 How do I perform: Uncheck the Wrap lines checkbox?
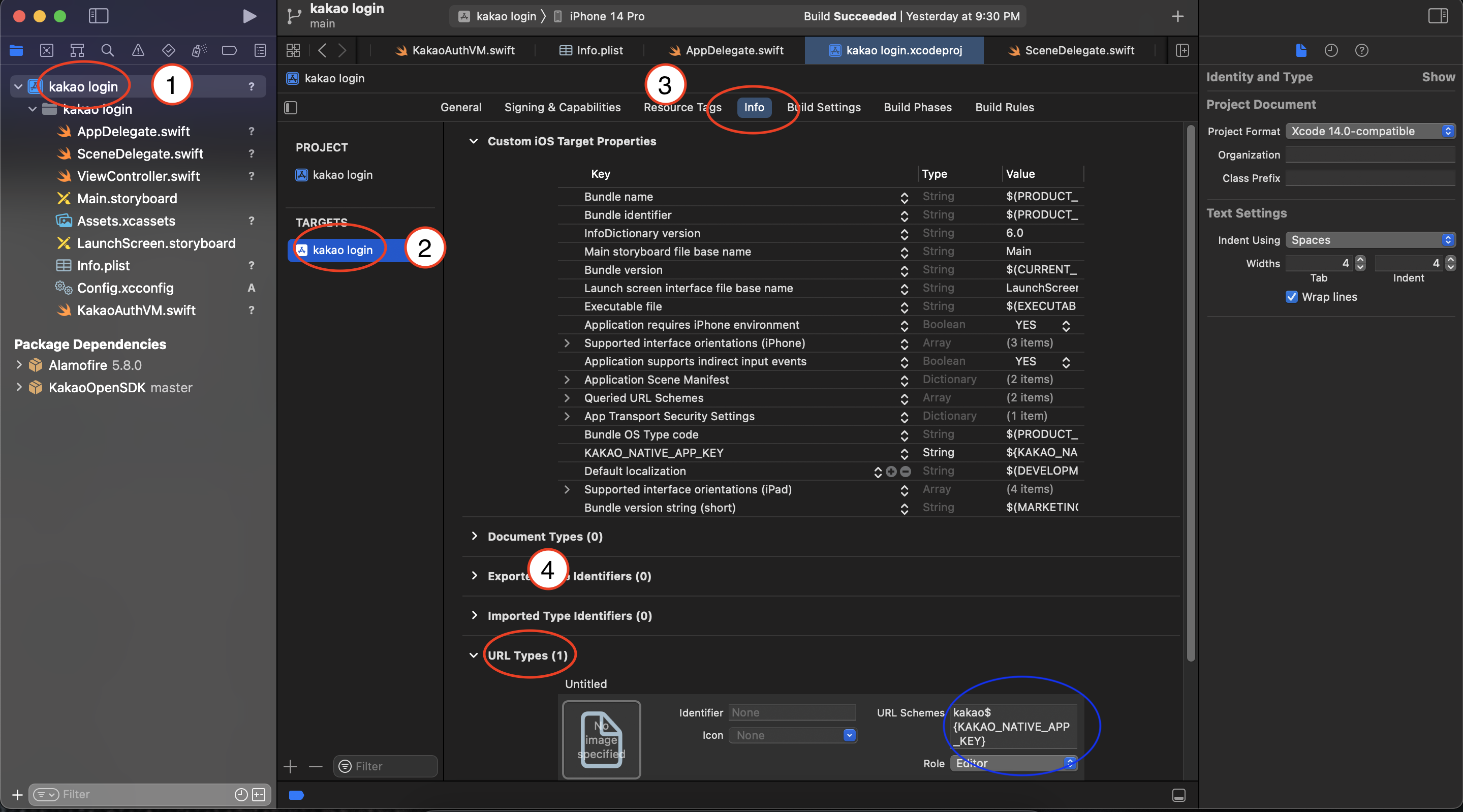(1291, 297)
